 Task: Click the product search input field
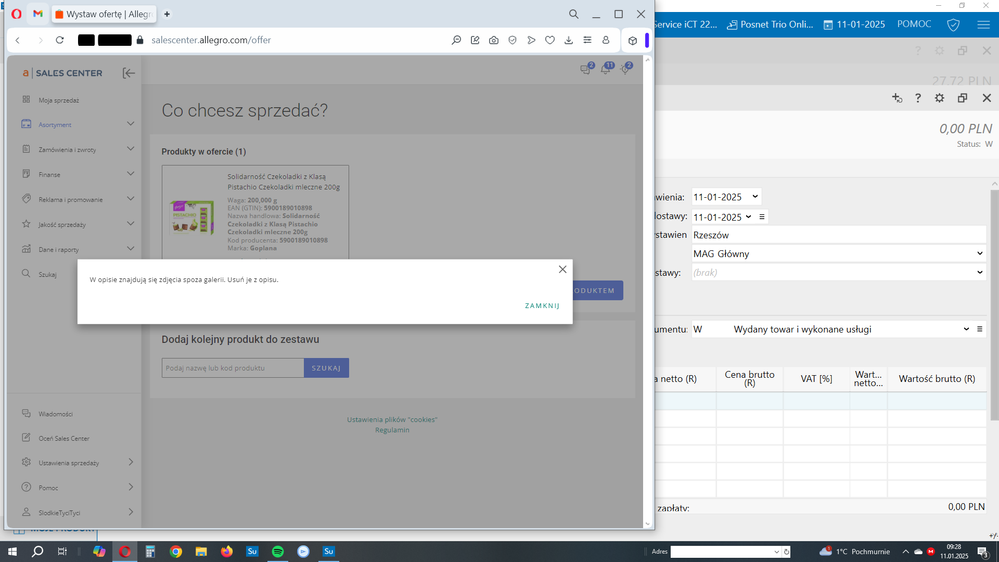[x=233, y=368]
